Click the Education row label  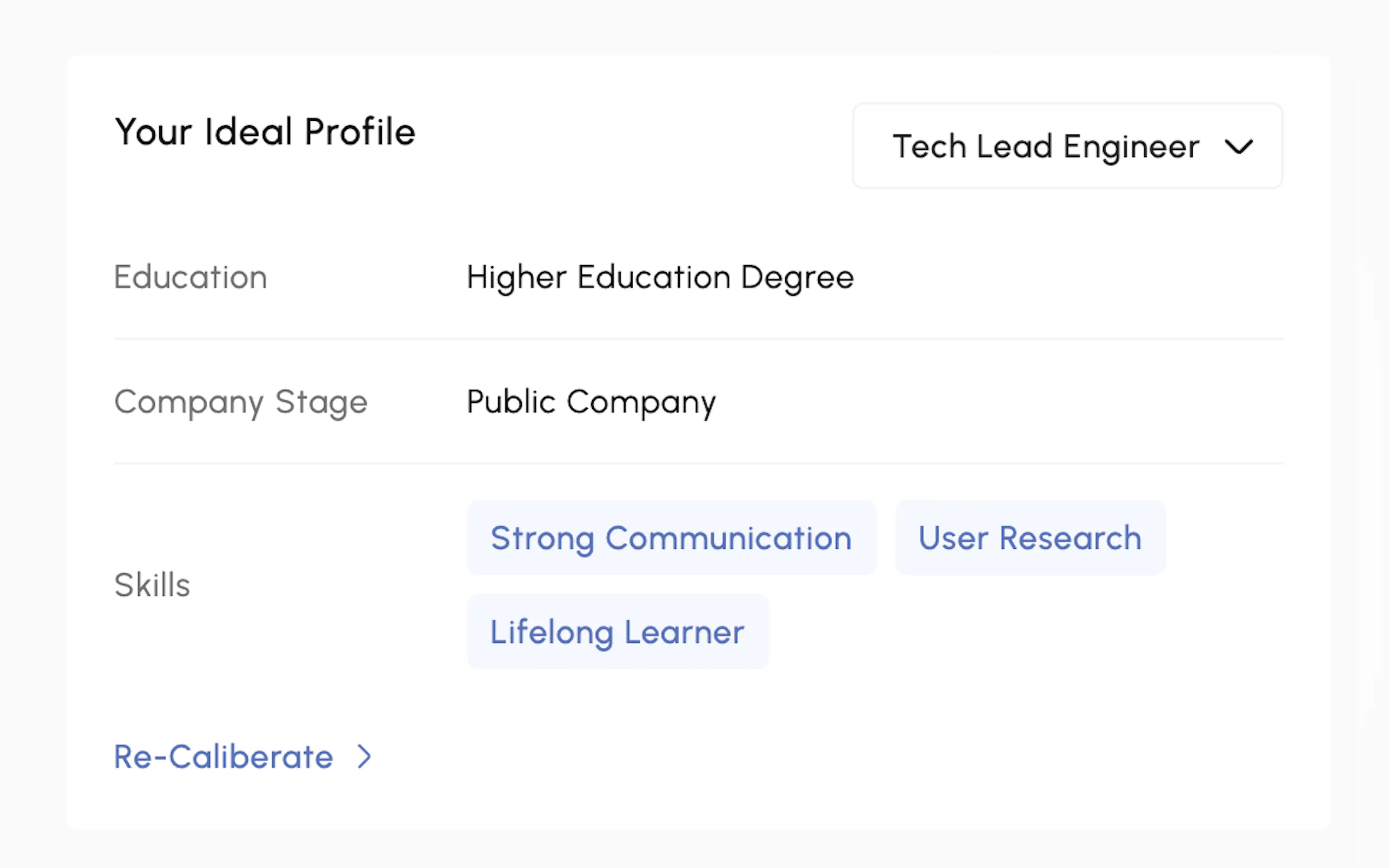191,277
